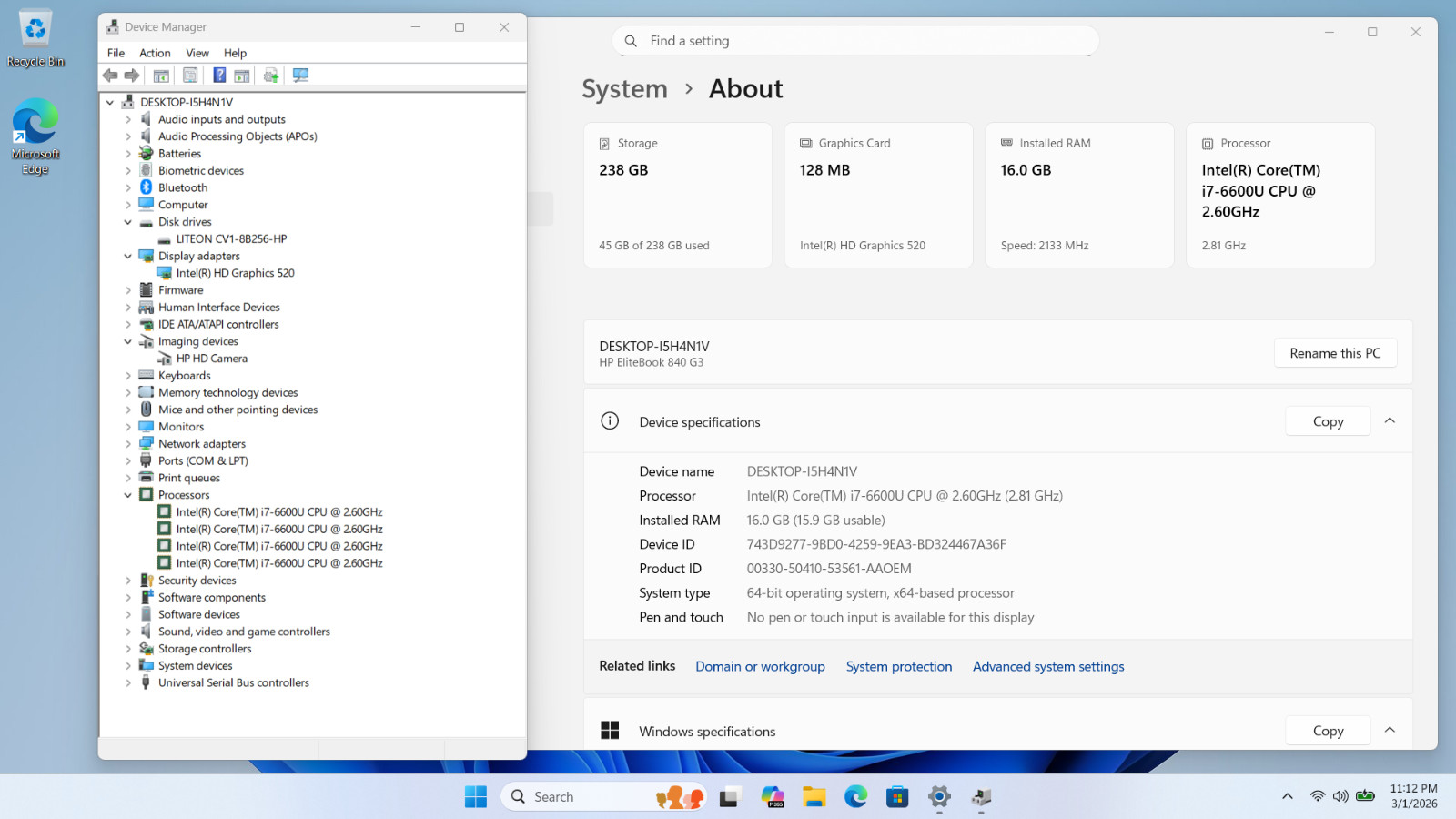Click Show/Hide Action Pane toolbar icon
Viewport: 1456px width, 819px height.
click(242, 76)
